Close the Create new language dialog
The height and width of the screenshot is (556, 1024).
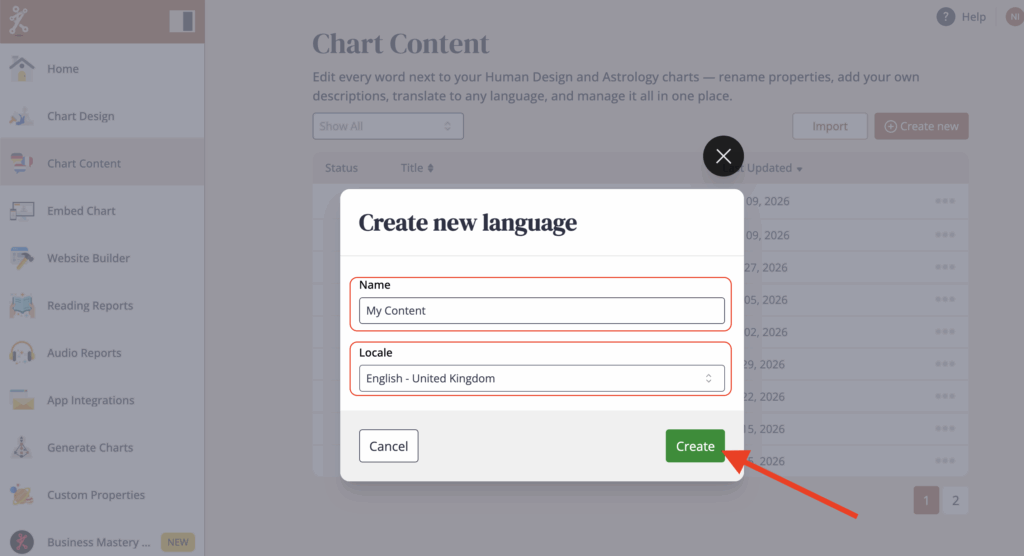click(723, 156)
